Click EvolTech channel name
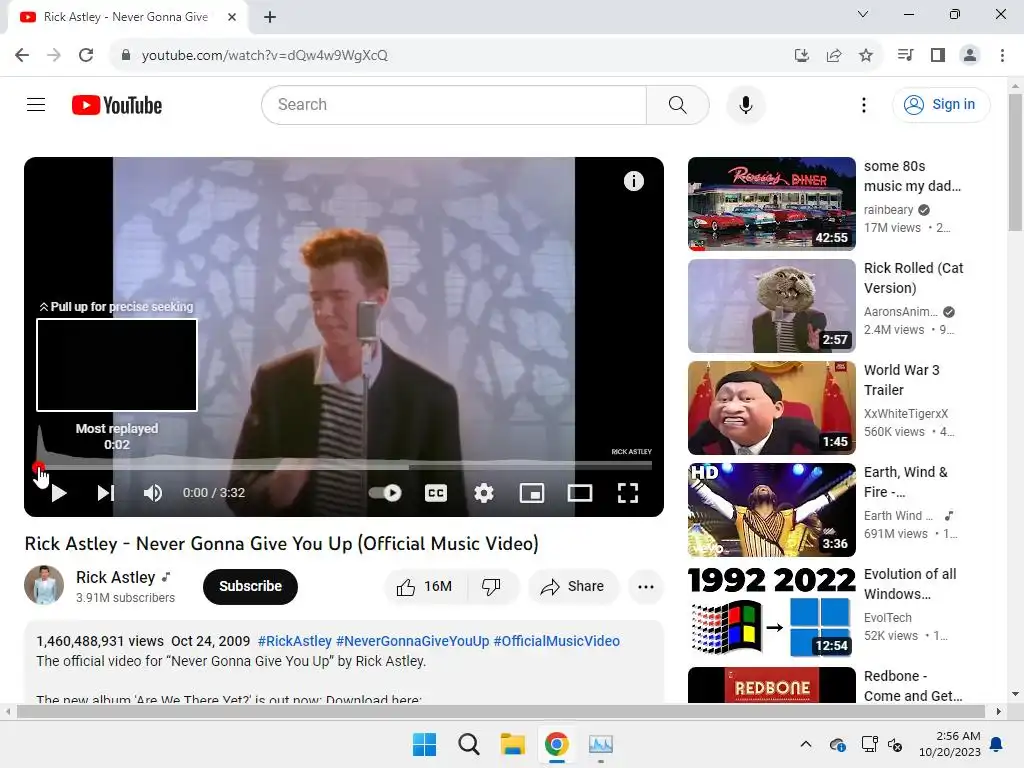Screen dimensions: 1024x768 coord(888,617)
